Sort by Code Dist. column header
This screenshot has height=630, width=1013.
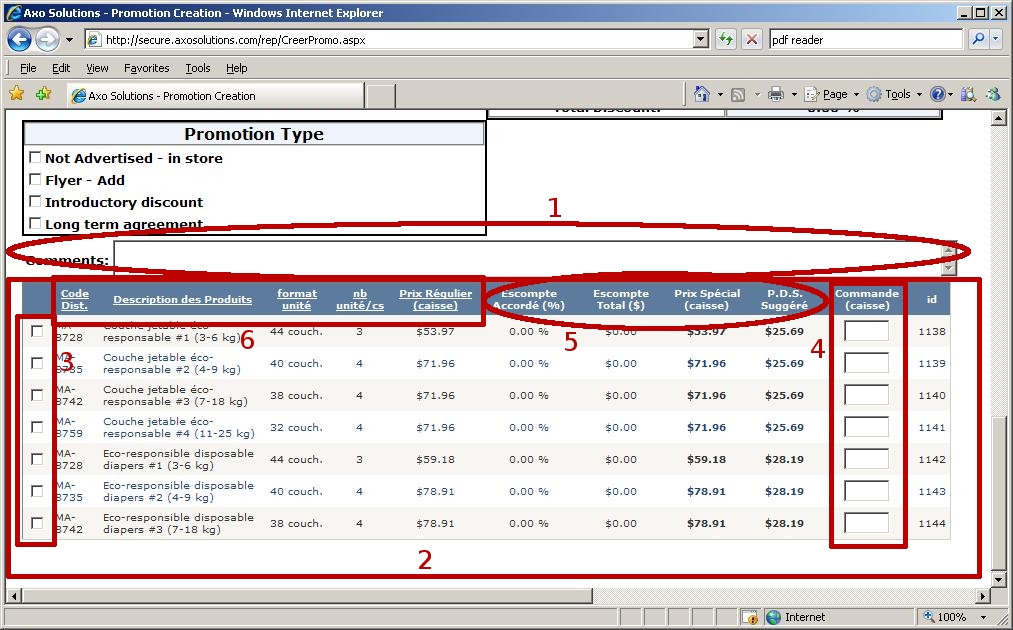[75, 299]
